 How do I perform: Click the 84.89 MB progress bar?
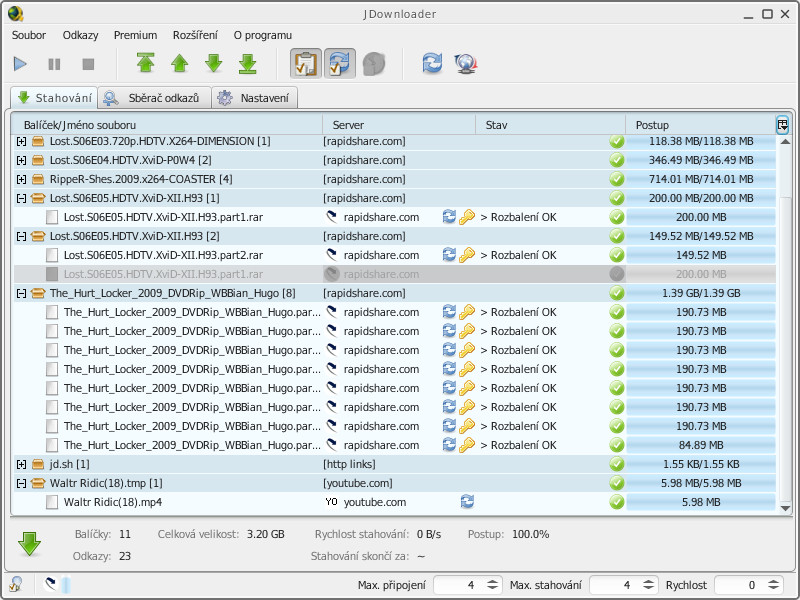[701, 445]
